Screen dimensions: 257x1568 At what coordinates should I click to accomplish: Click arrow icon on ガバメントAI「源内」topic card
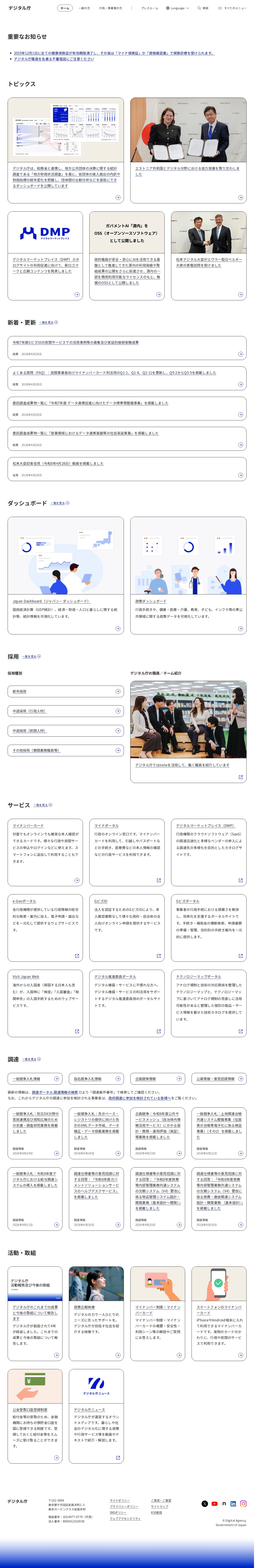159,295
